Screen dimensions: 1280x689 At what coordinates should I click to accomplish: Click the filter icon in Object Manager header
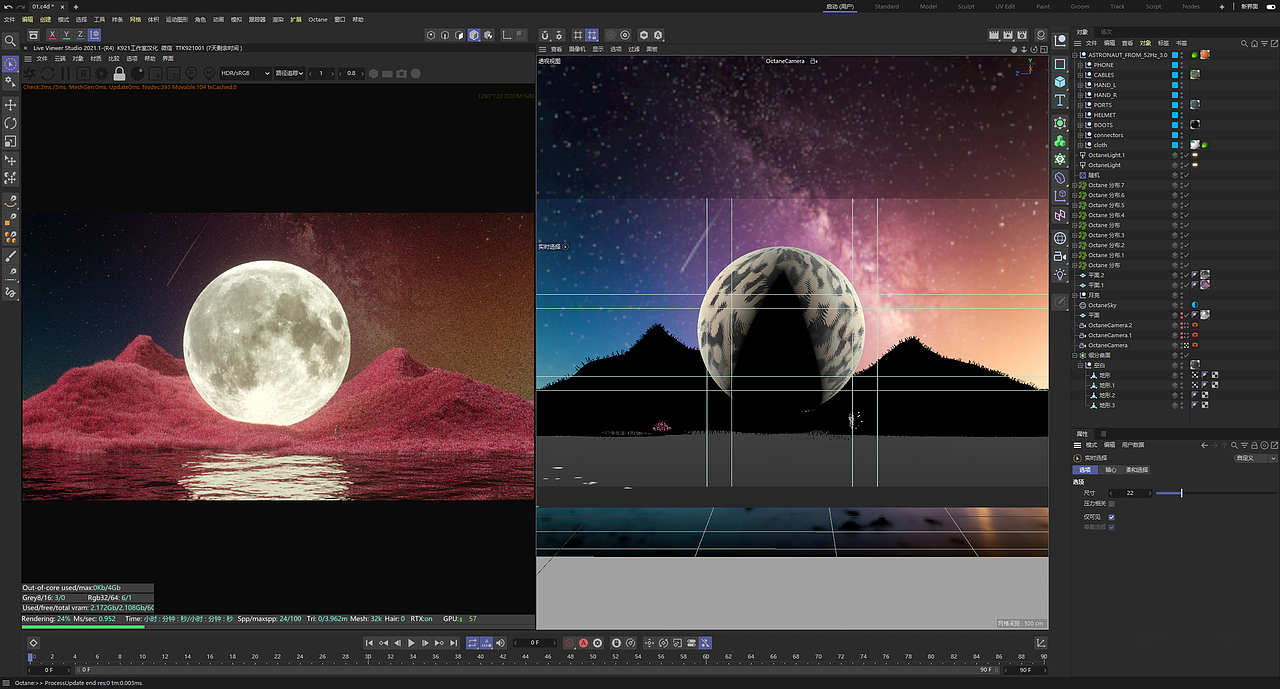(1264, 43)
